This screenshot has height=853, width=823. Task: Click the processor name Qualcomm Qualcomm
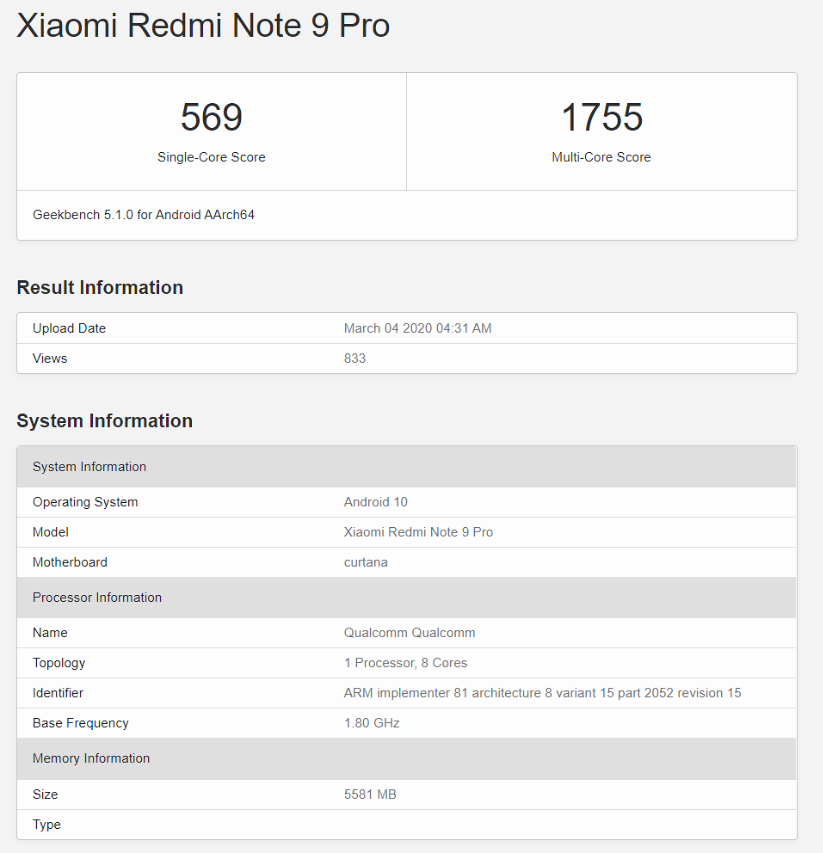pos(409,632)
